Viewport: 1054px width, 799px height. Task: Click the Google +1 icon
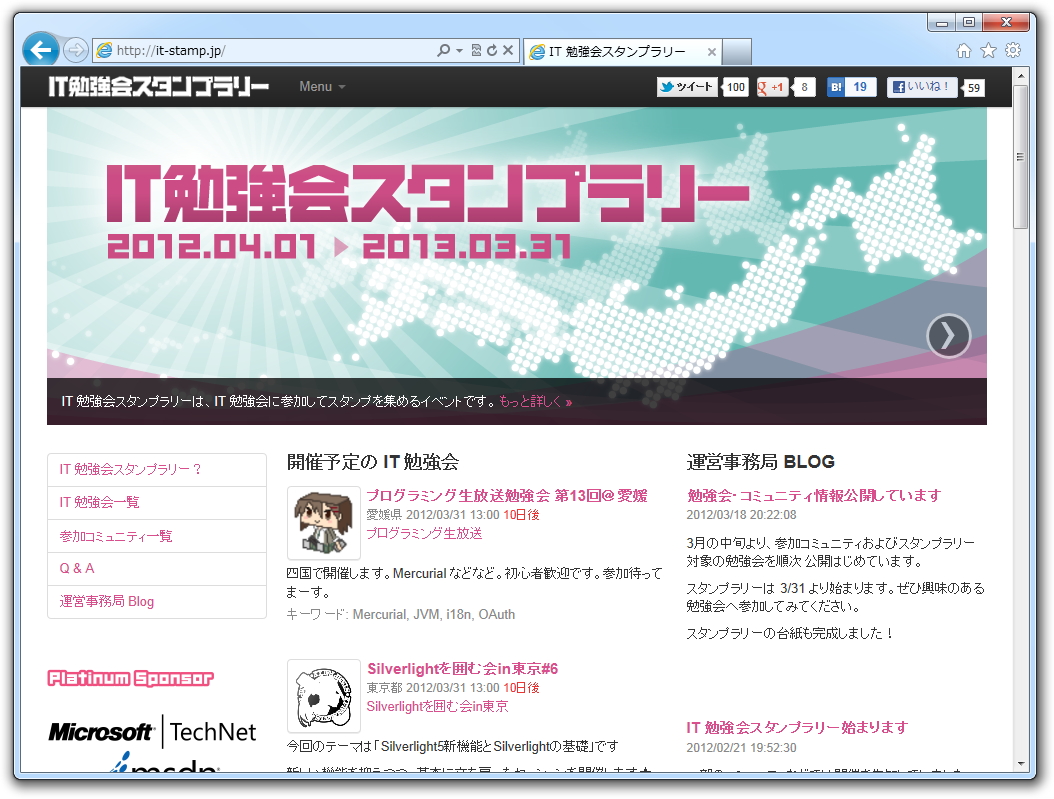(770, 87)
